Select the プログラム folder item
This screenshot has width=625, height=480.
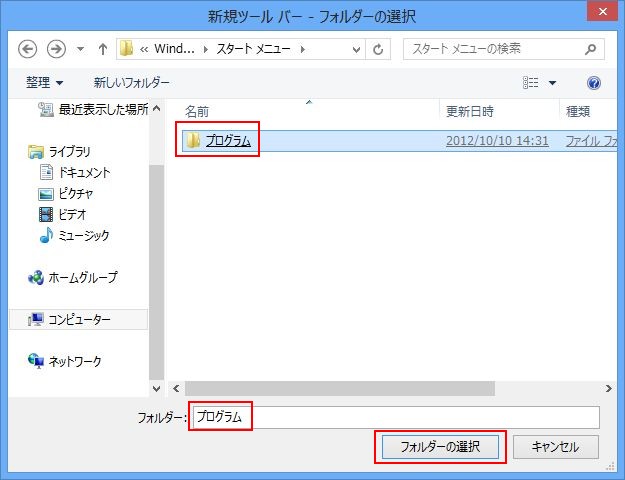click(228, 141)
